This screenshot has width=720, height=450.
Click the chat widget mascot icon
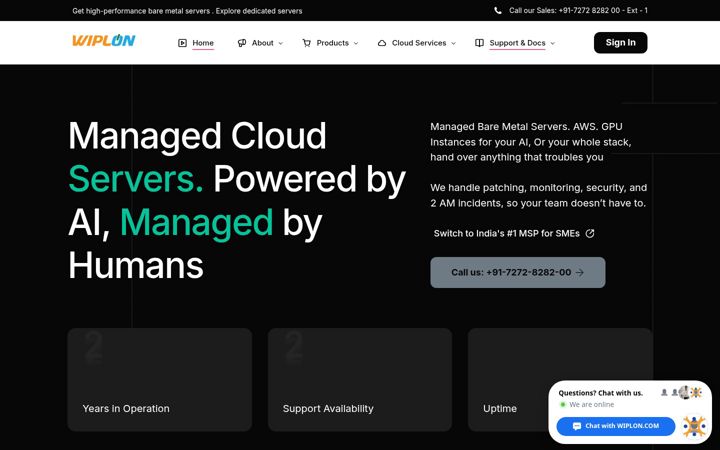[694, 427]
